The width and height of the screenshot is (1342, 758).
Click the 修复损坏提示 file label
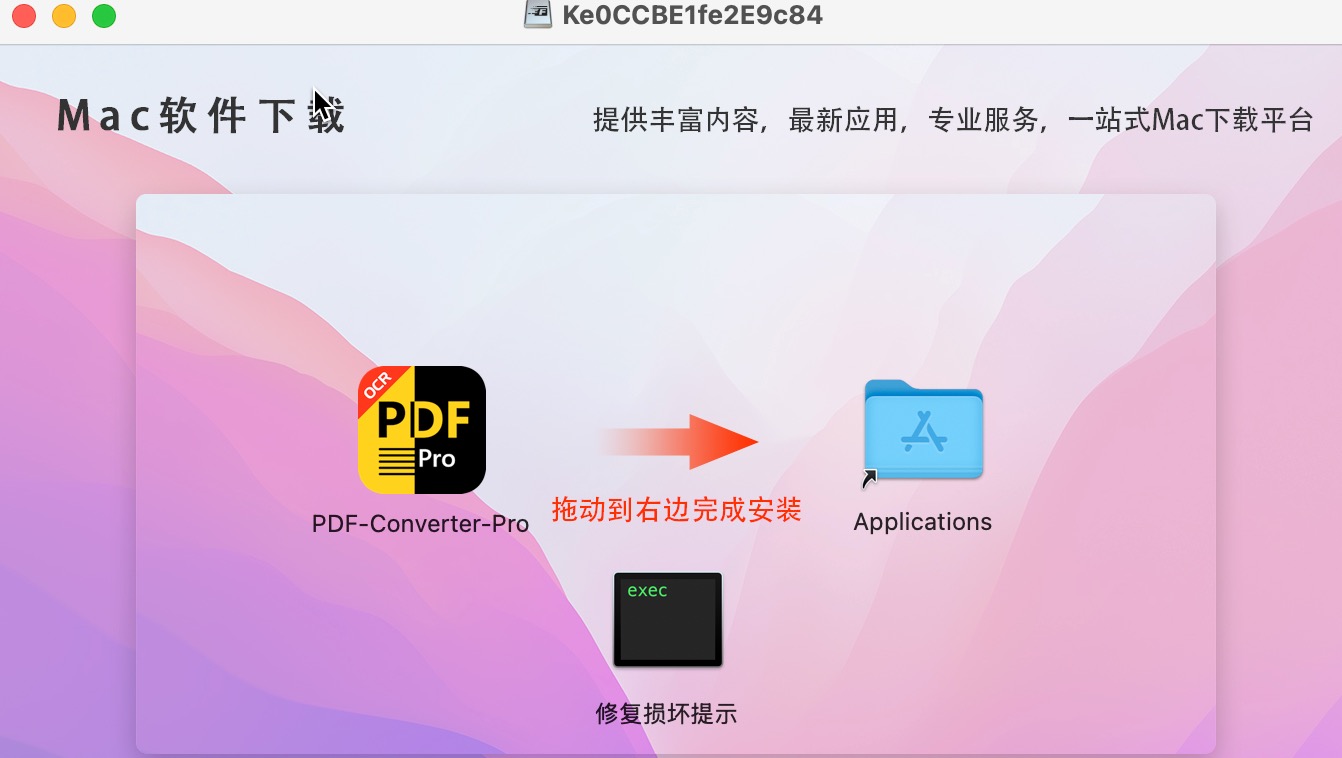(x=666, y=713)
